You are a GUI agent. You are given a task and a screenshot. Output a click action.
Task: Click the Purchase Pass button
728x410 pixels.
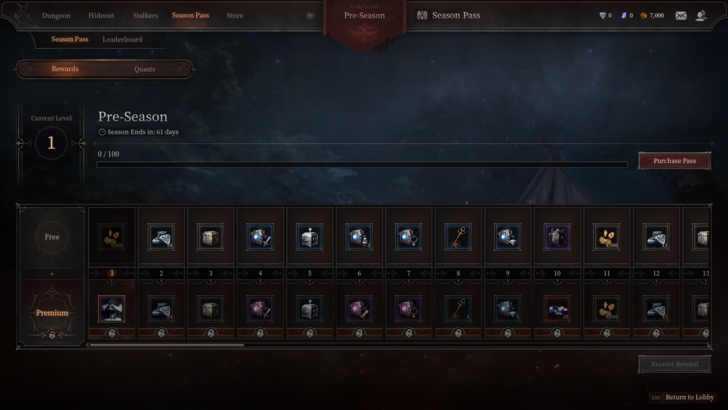click(x=675, y=161)
